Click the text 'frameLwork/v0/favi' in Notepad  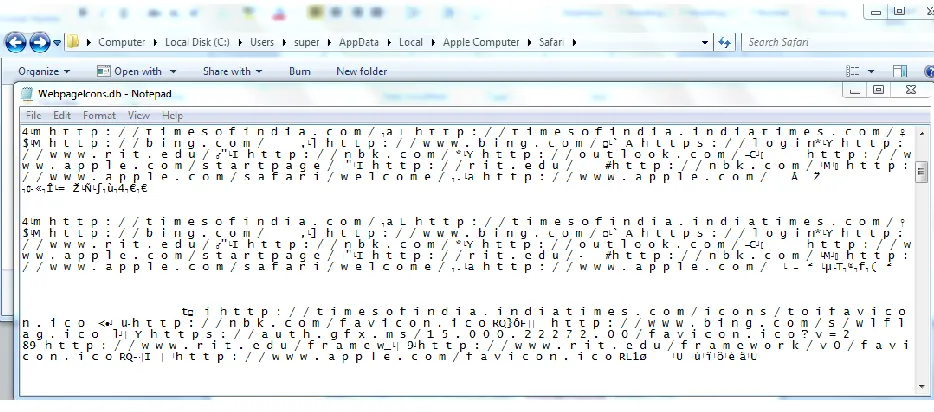pyautogui.click(x=793, y=345)
